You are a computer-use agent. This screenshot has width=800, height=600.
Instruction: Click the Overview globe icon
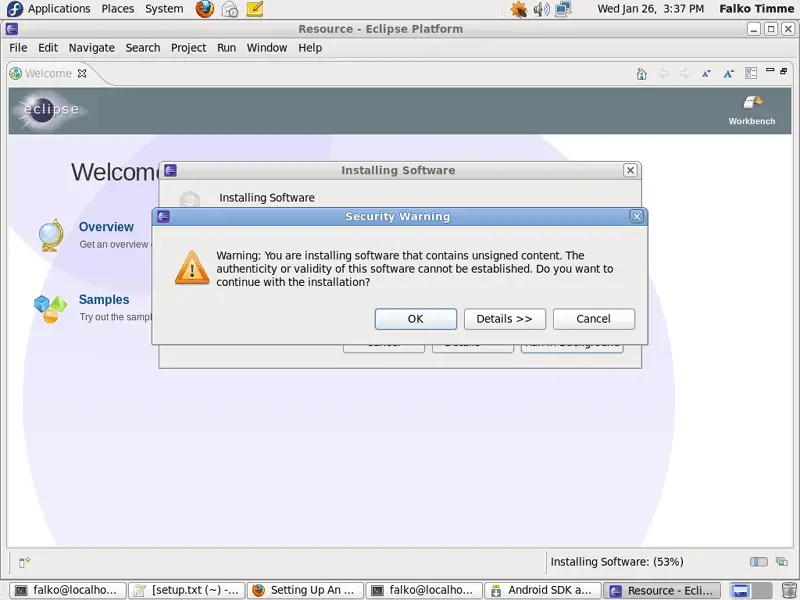[51, 235]
